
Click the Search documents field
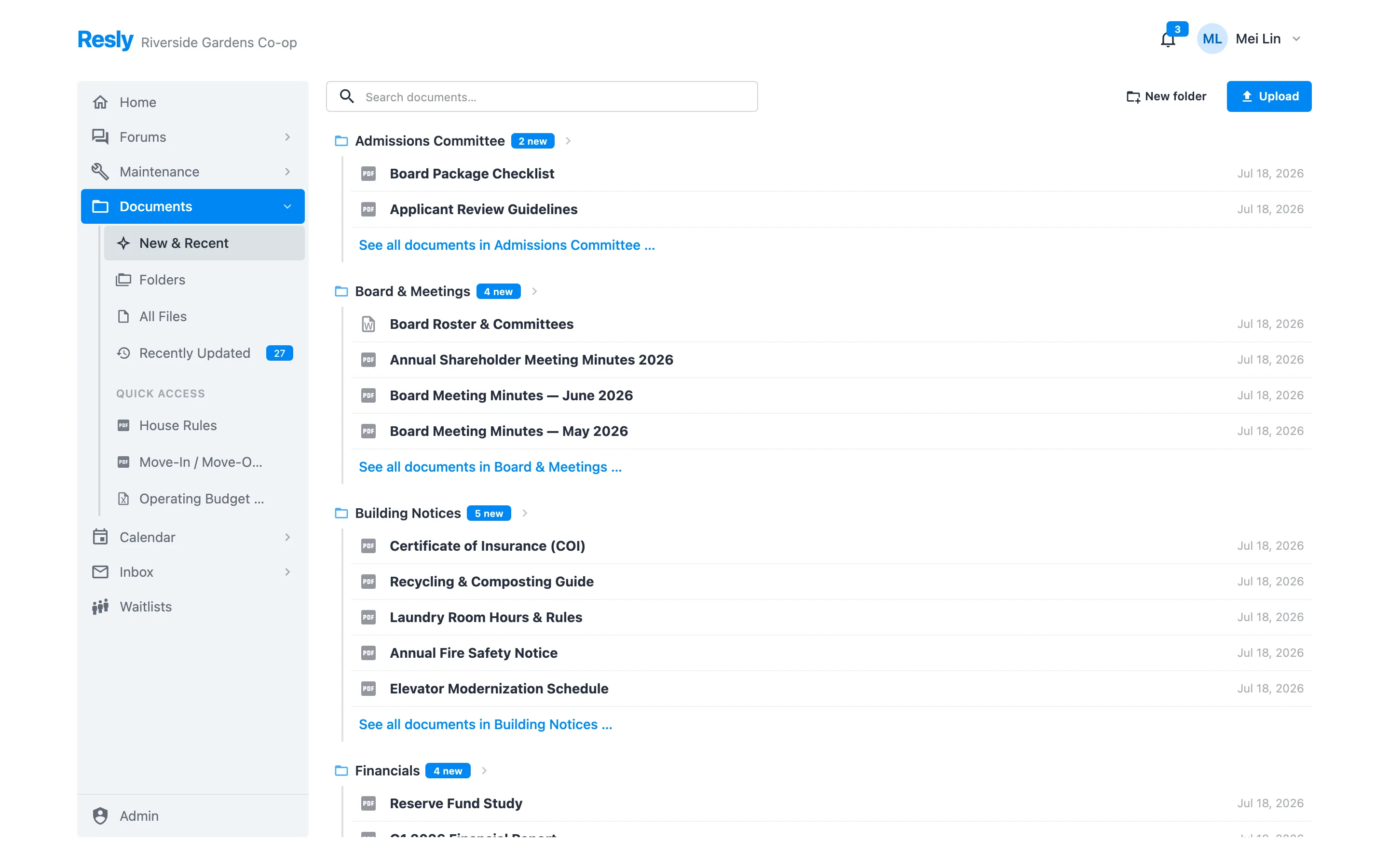(542, 96)
